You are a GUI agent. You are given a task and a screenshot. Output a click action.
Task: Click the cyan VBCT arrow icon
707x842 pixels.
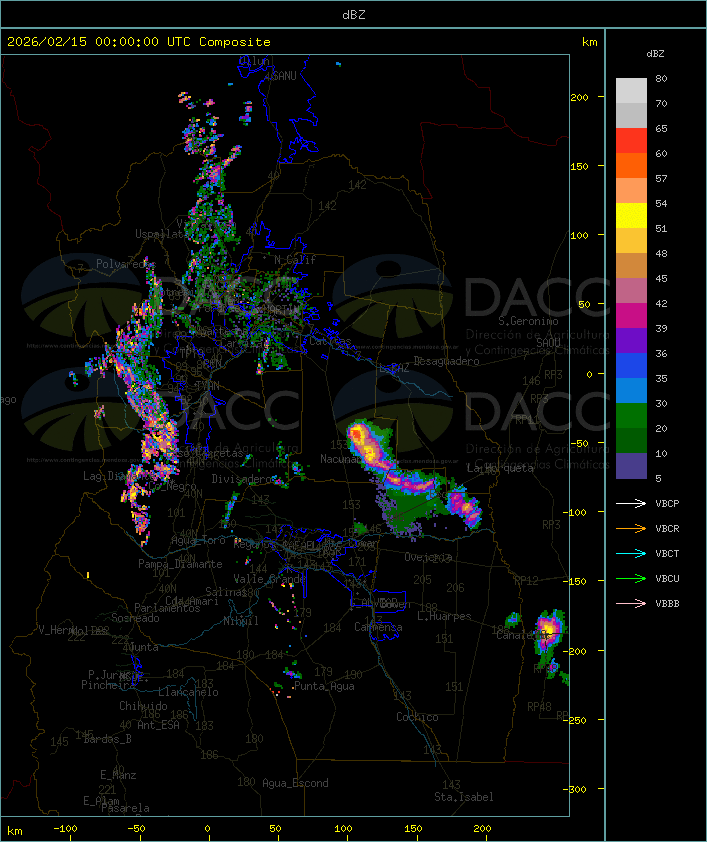(631, 553)
